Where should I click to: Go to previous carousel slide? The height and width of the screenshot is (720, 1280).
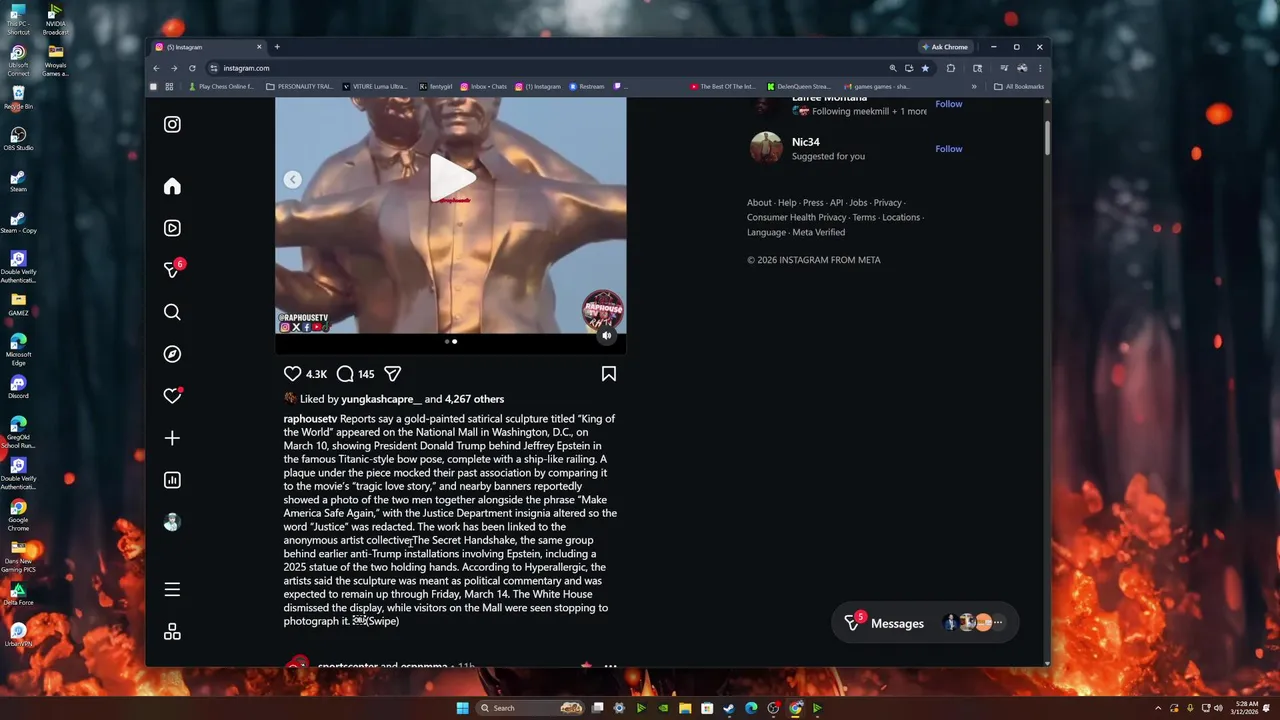[292, 180]
